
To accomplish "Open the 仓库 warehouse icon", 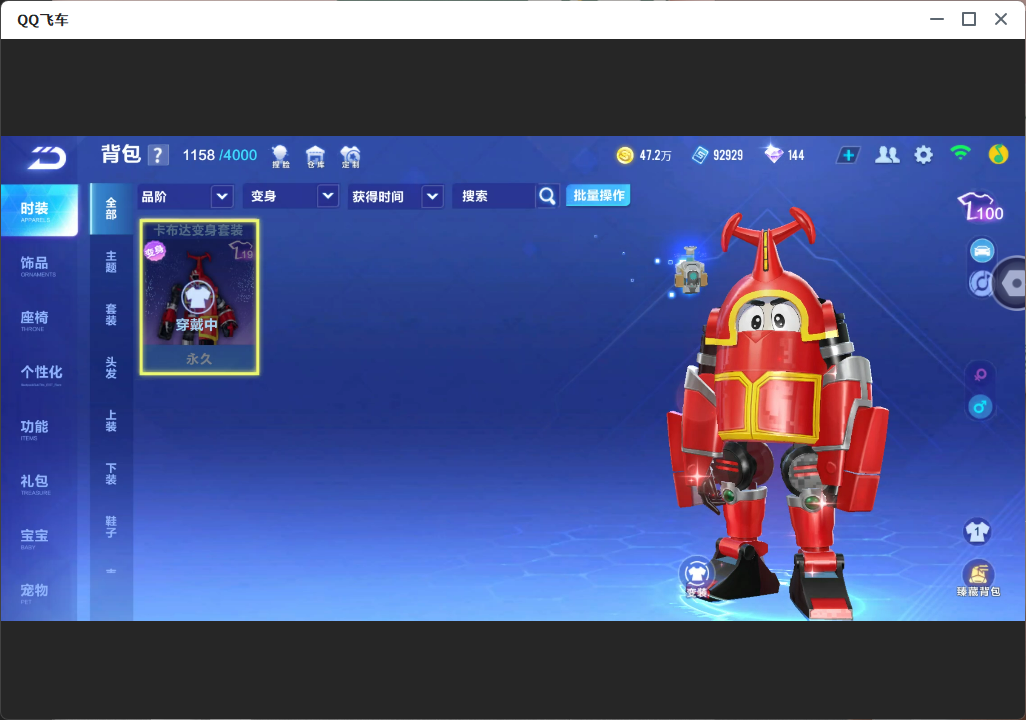I will click(x=315, y=156).
